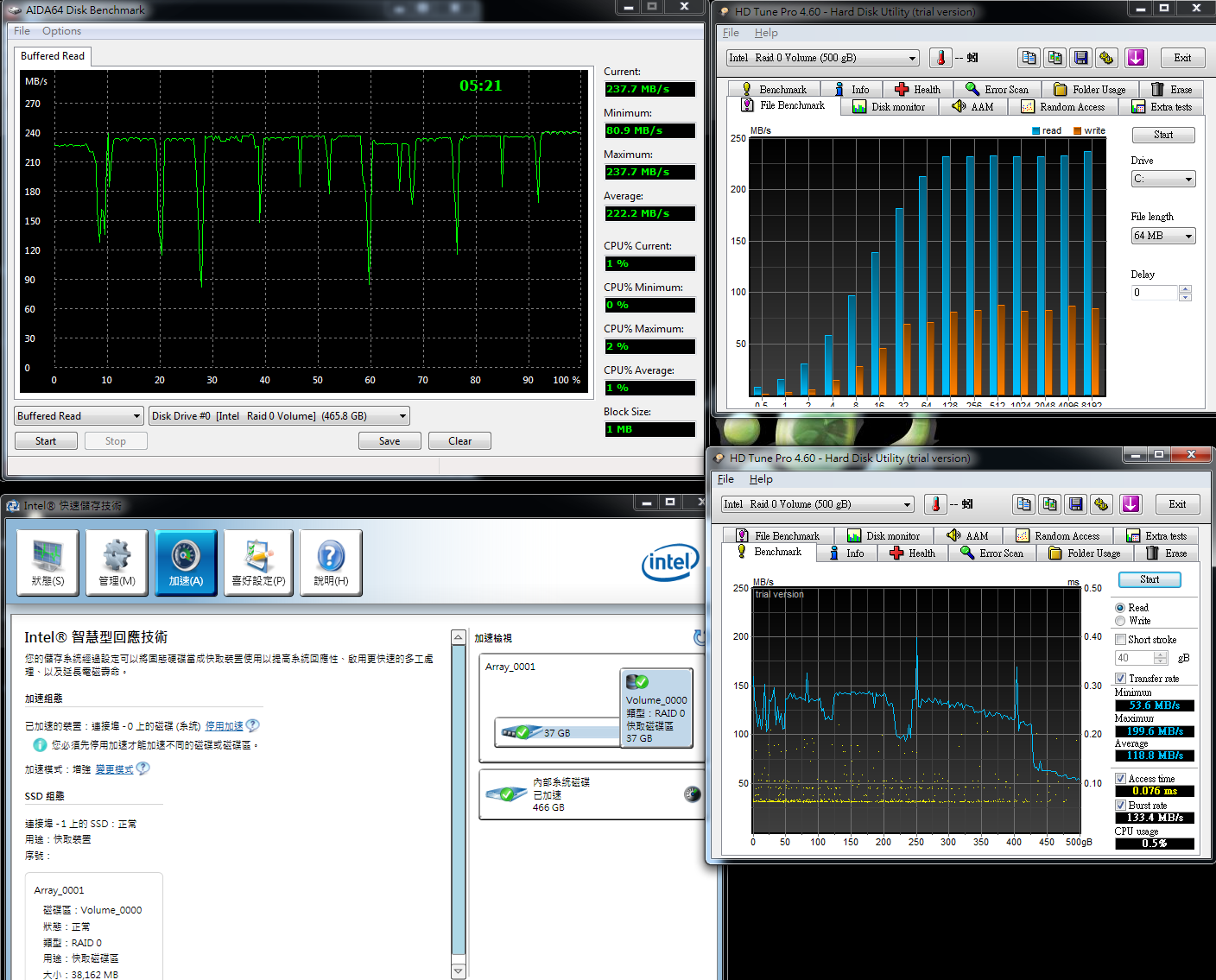Copy screenshot icon in upper HD Tune toolbar
The image size is (1216, 980).
click(x=1054, y=58)
